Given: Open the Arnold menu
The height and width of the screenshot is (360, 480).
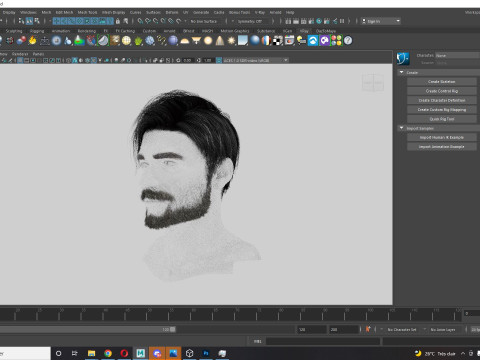Looking at the screenshot, I should pyautogui.click(x=275, y=12).
